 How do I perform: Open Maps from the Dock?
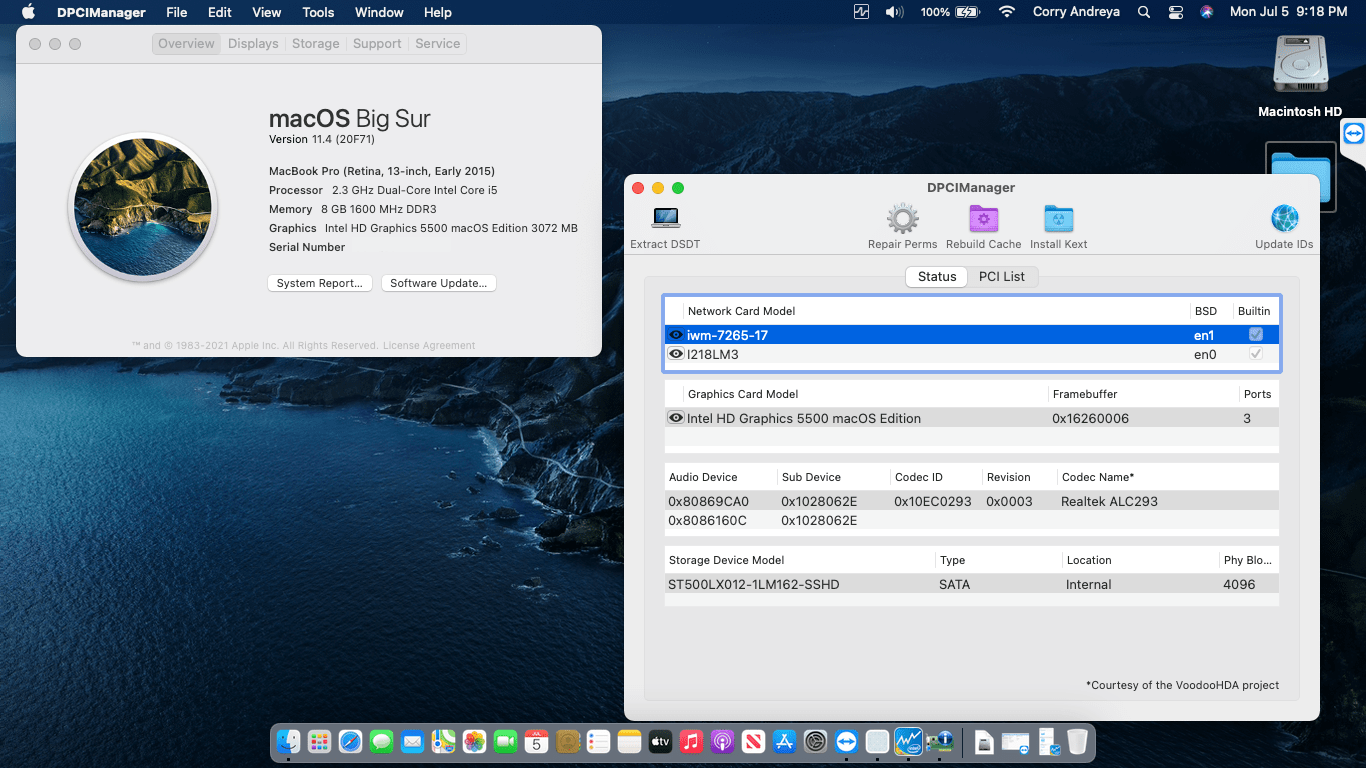pyautogui.click(x=443, y=741)
